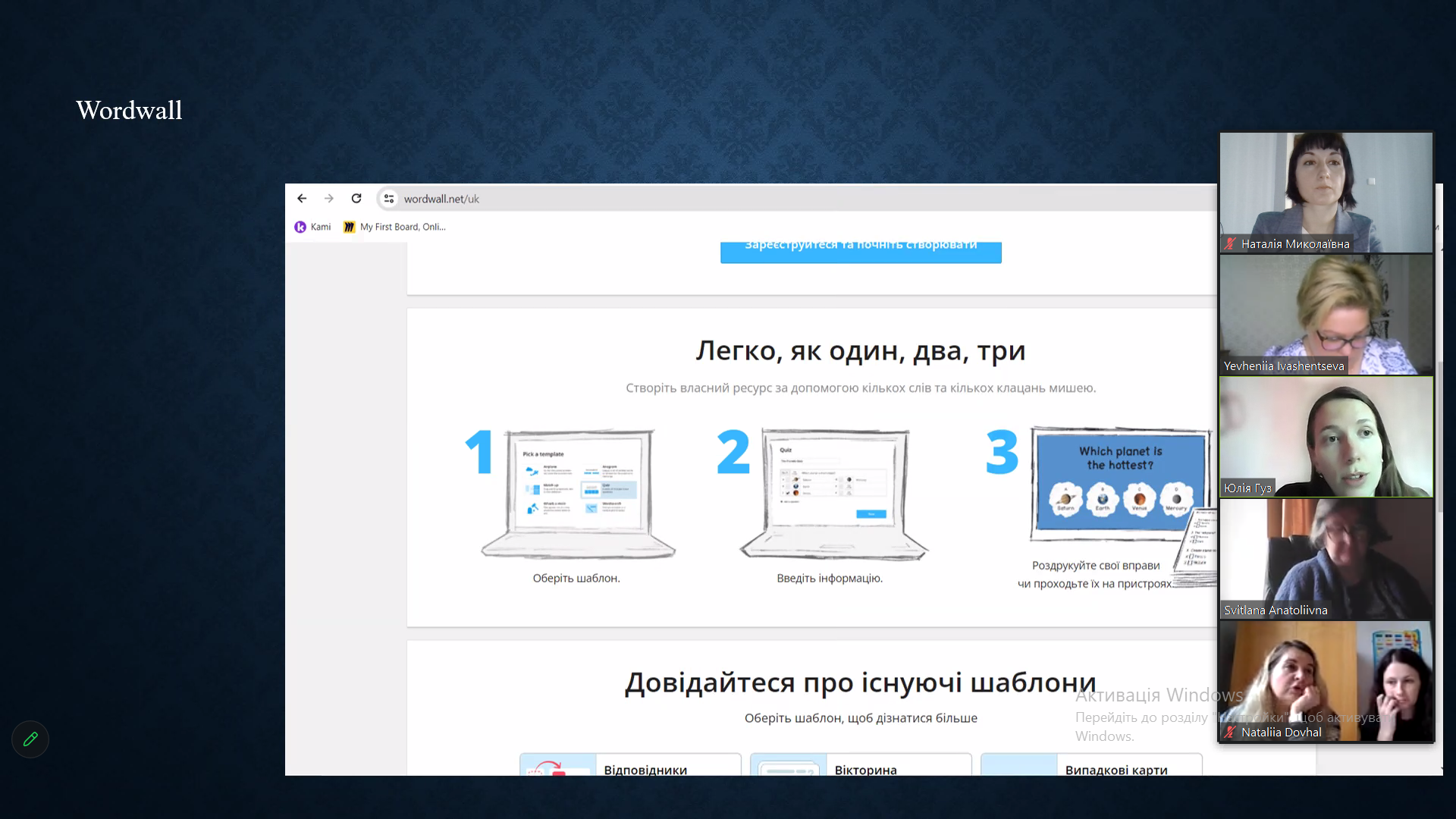Select step 2 quiz laptop illustration

(x=834, y=494)
